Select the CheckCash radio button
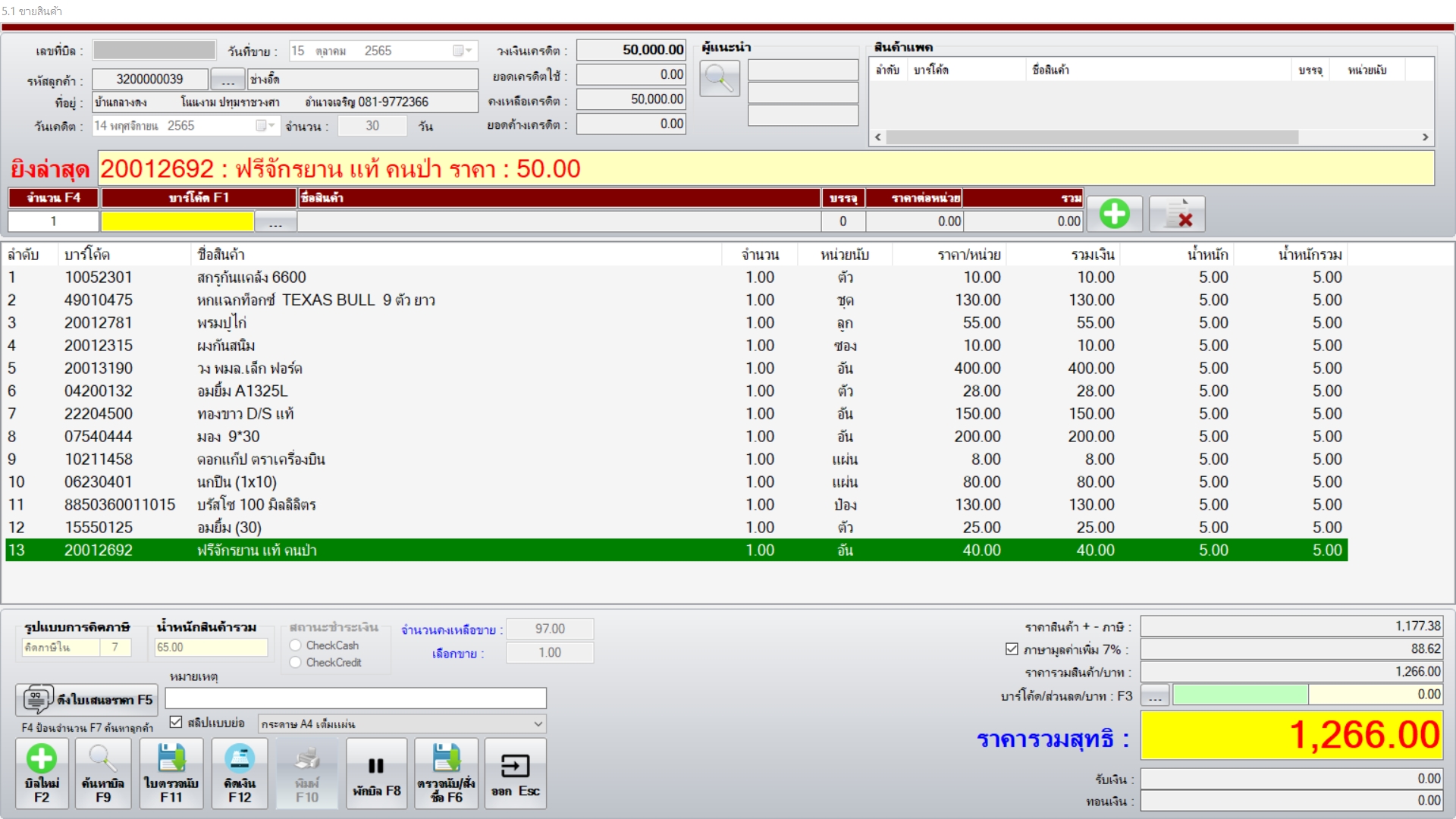 click(296, 645)
